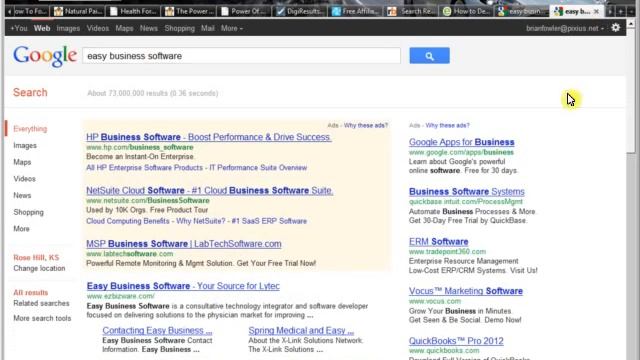640x360 pixels.
Task: Switch to the Search Re... tab
Action: 411,11
